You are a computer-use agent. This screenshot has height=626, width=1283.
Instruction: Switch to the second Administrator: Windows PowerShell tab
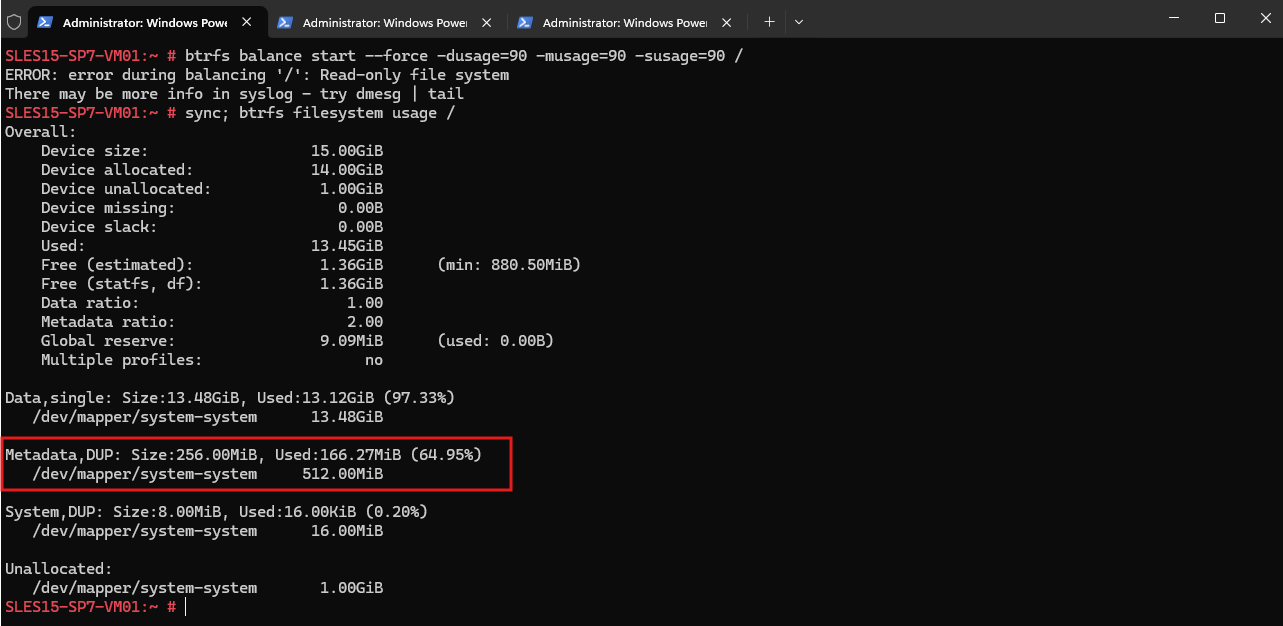(385, 22)
